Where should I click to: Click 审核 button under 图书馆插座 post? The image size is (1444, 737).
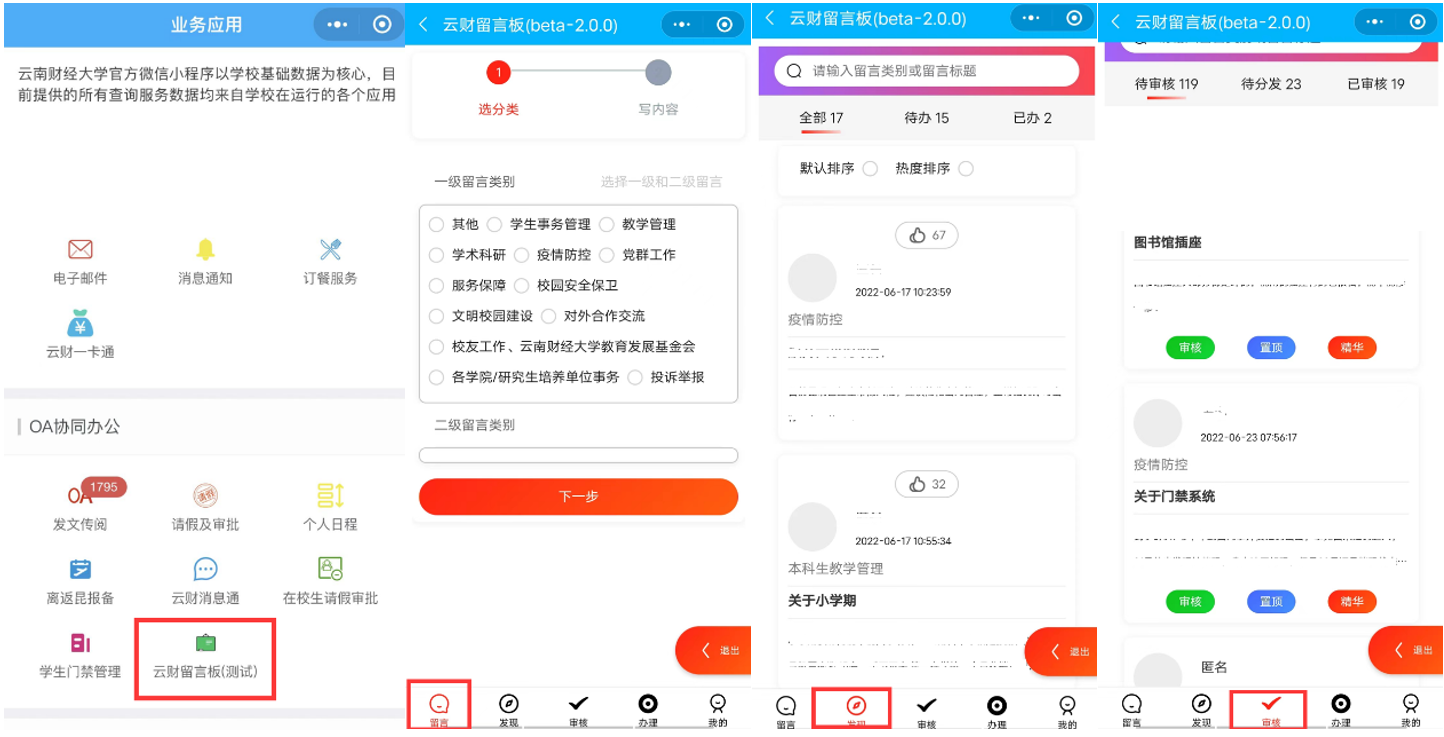tap(1190, 348)
